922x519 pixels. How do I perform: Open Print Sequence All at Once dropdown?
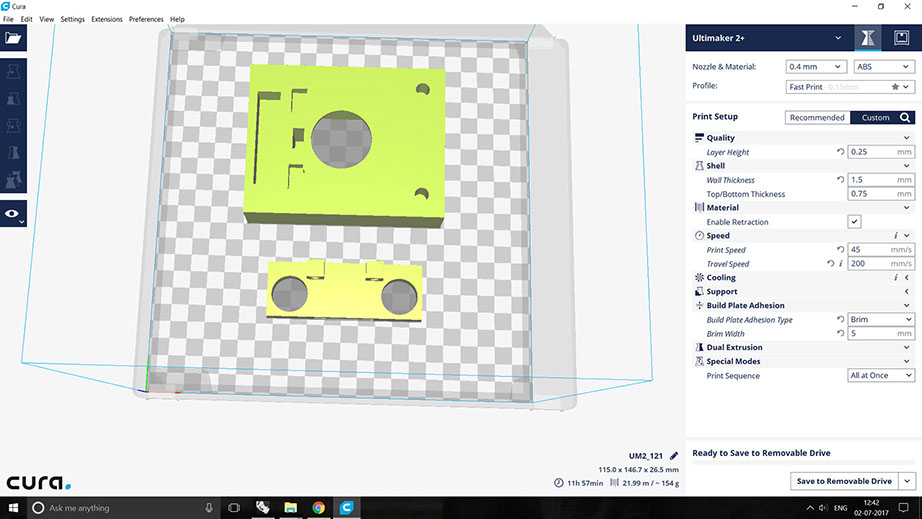881,376
